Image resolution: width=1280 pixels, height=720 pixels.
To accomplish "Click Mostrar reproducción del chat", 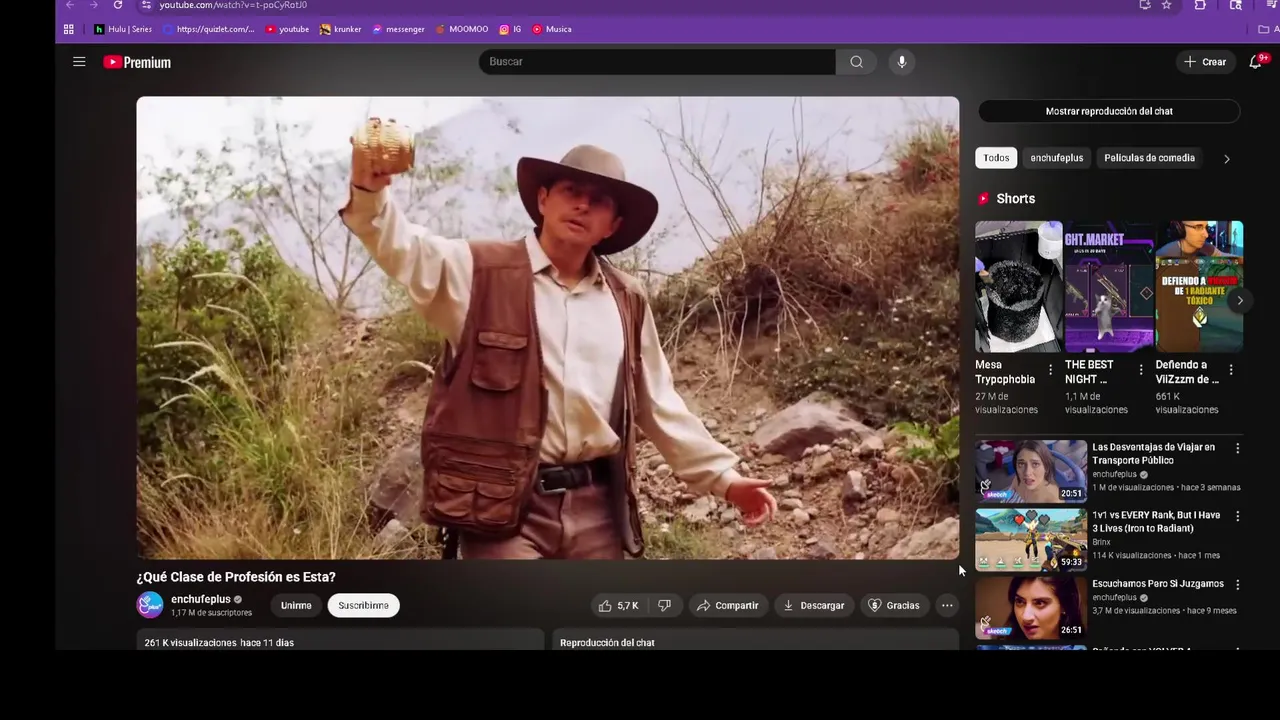I will (x=1109, y=111).
